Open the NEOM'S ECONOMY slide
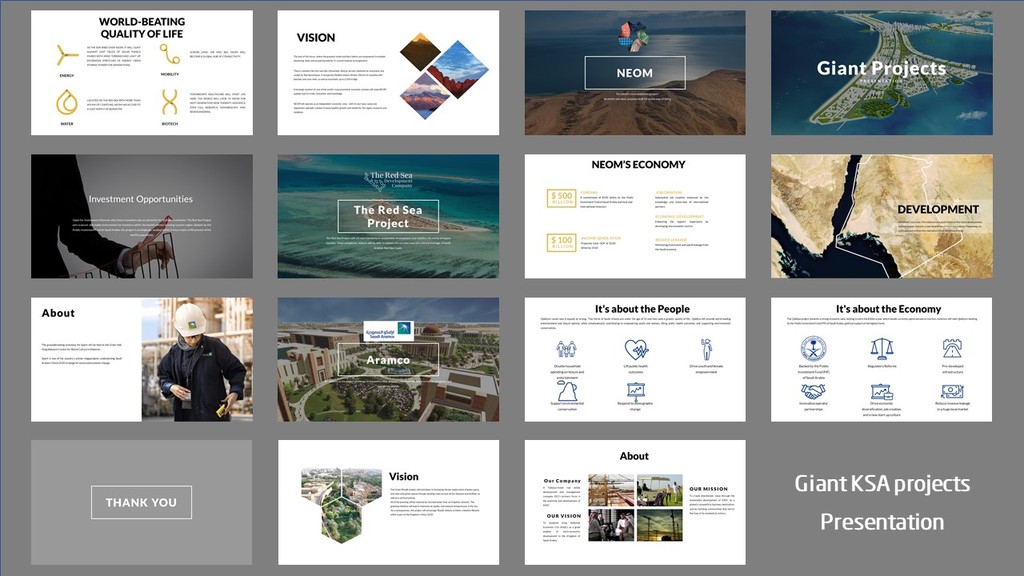 (x=635, y=216)
